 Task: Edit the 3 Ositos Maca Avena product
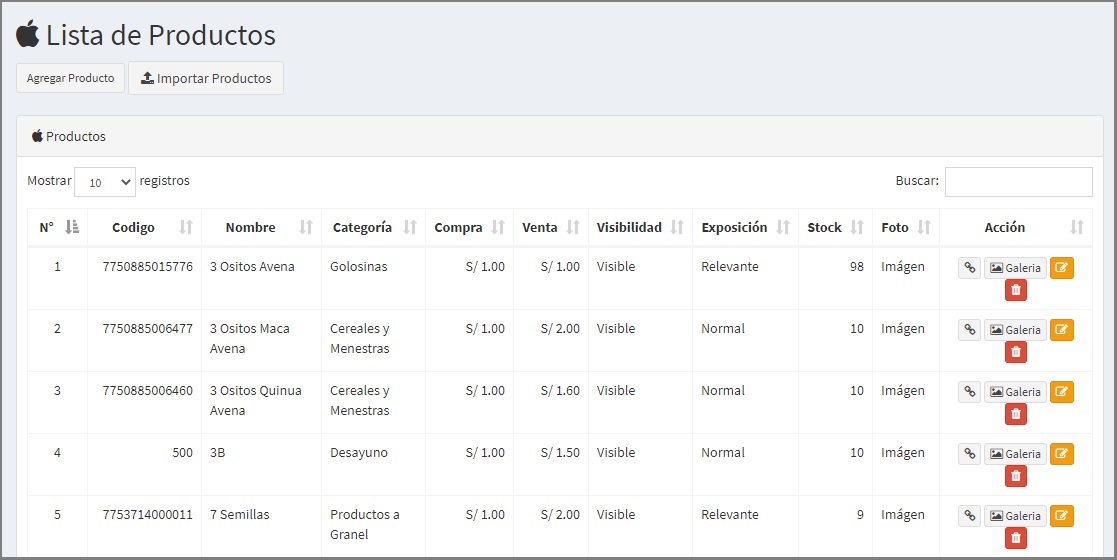coord(1061,330)
